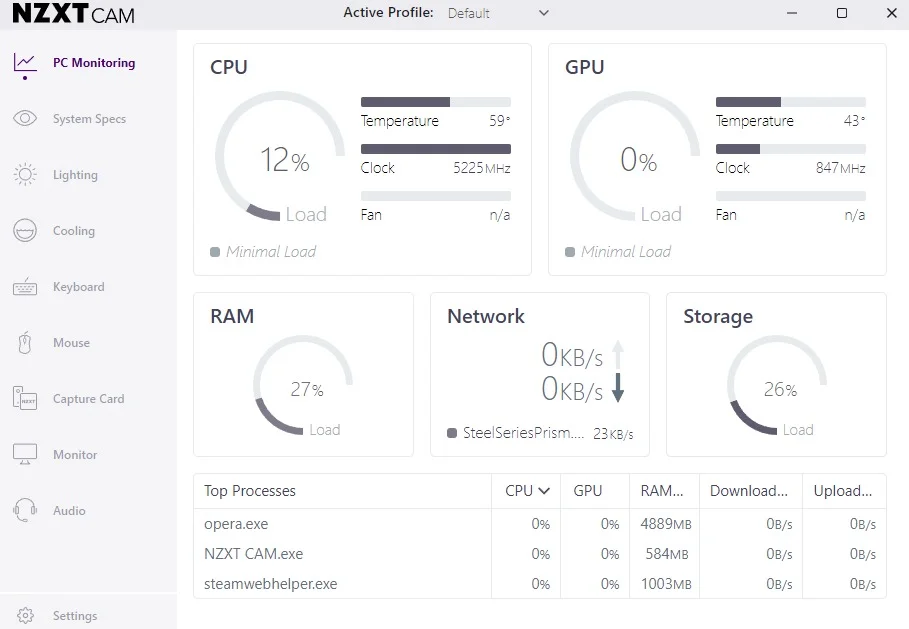Viewport: 909px width, 629px height.
Task: Expand the Active Profile dropdown
Action: [544, 13]
